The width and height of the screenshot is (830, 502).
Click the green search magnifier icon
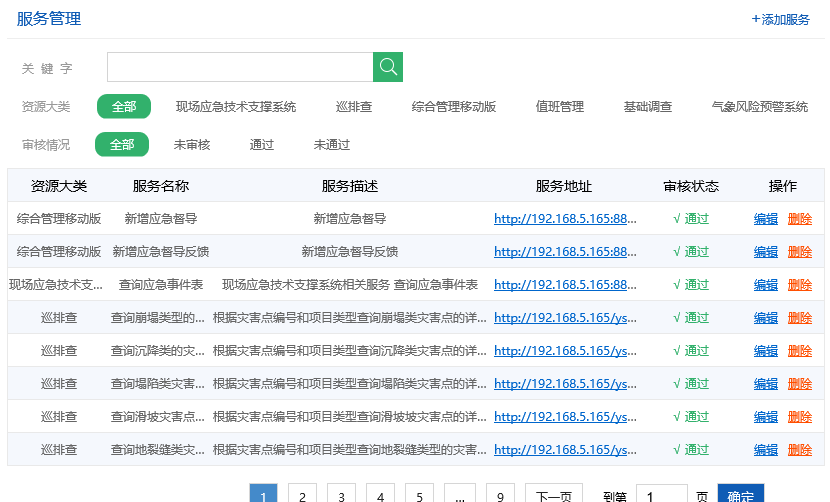388,67
